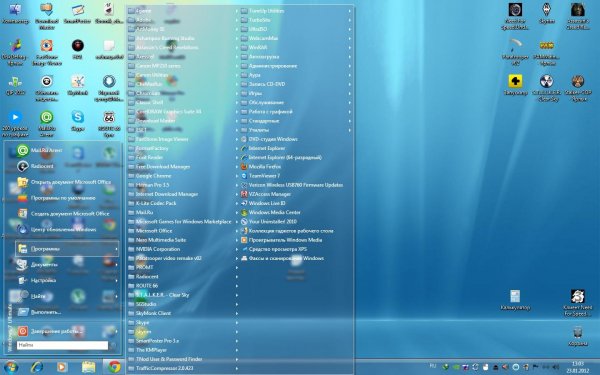This screenshot has width=600, height=375.
Task: Open the Skype desktop shortcut
Action: click(x=78, y=121)
